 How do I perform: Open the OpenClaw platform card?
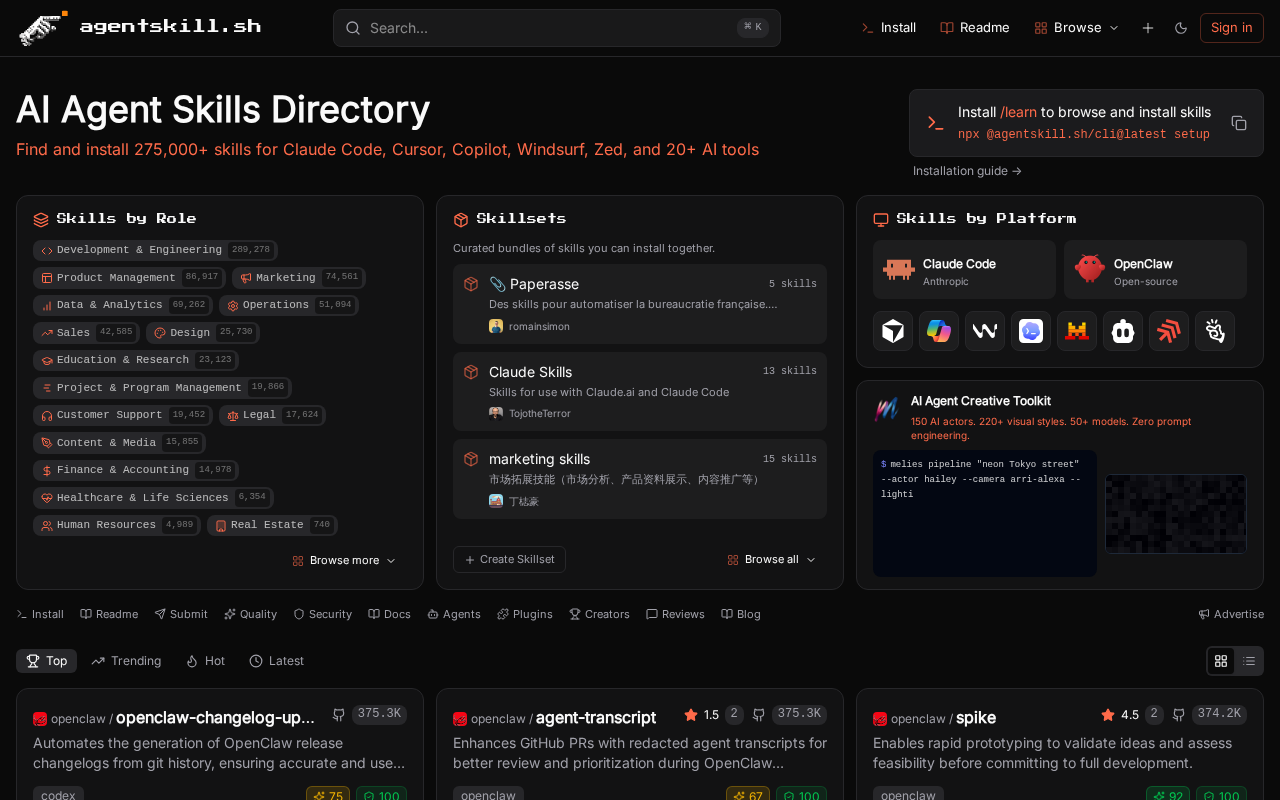pos(1155,270)
